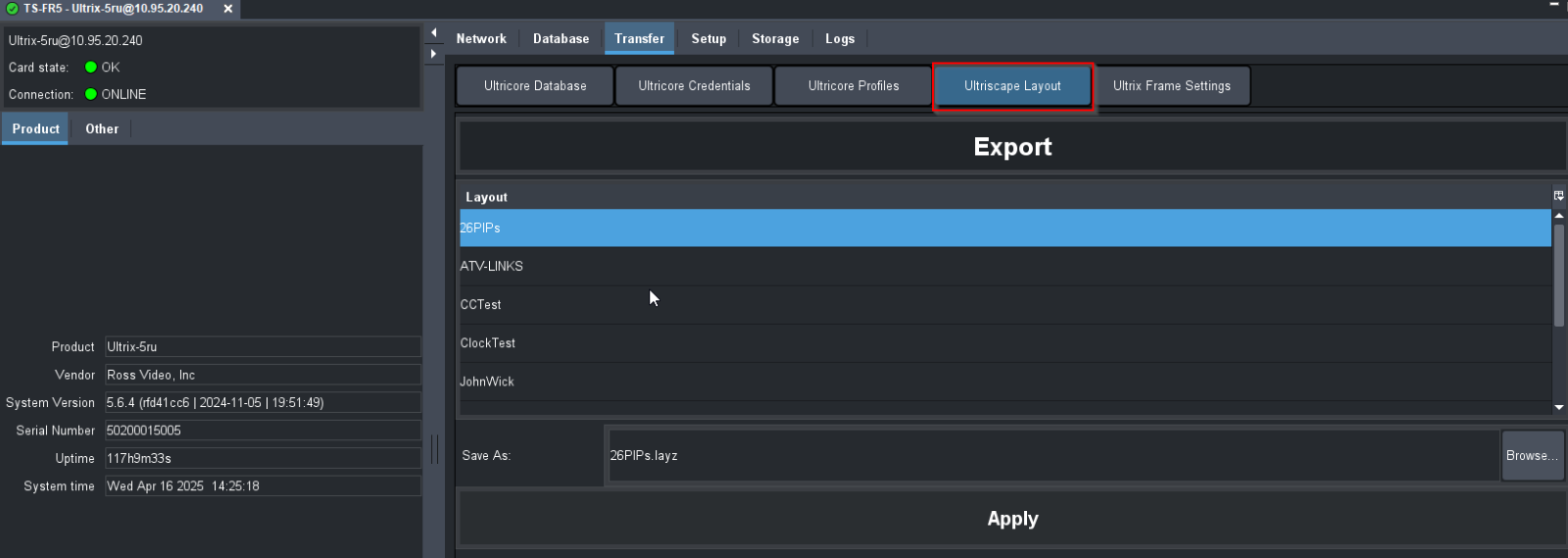Close the TS-FR5 Ultrix-5ru tab
1568x558 pixels.
[x=227, y=9]
